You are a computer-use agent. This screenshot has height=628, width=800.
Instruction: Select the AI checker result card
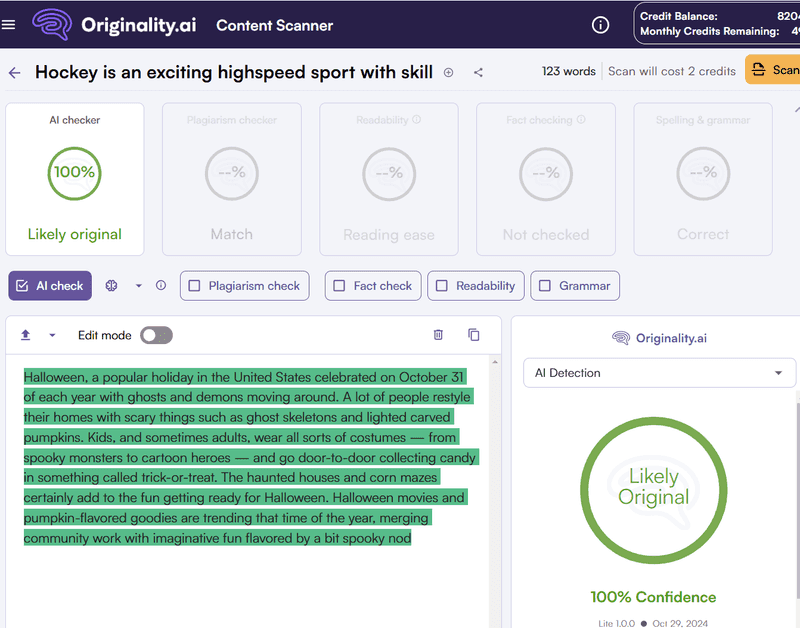point(74,179)
